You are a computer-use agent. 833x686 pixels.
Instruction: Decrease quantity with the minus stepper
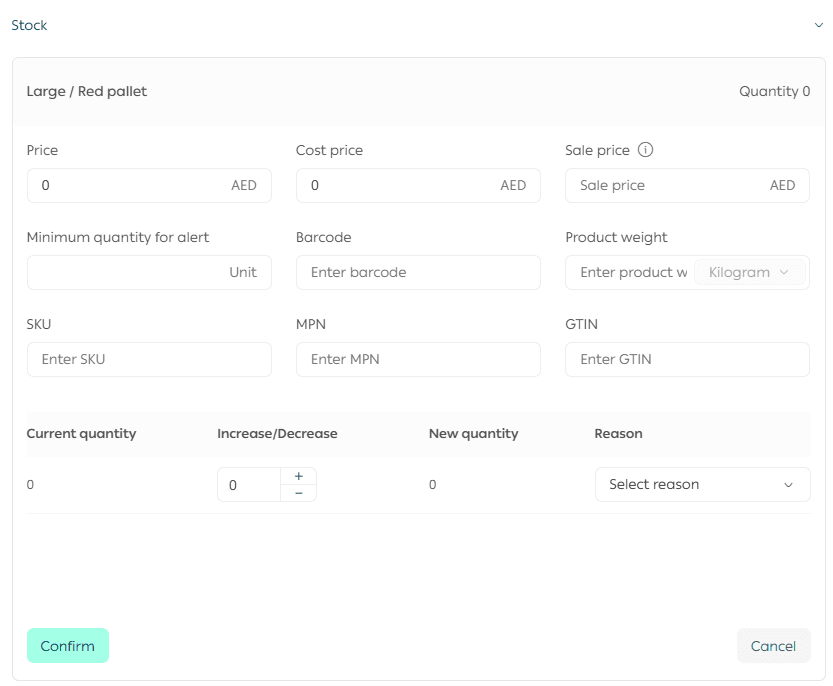coord(298,493)
